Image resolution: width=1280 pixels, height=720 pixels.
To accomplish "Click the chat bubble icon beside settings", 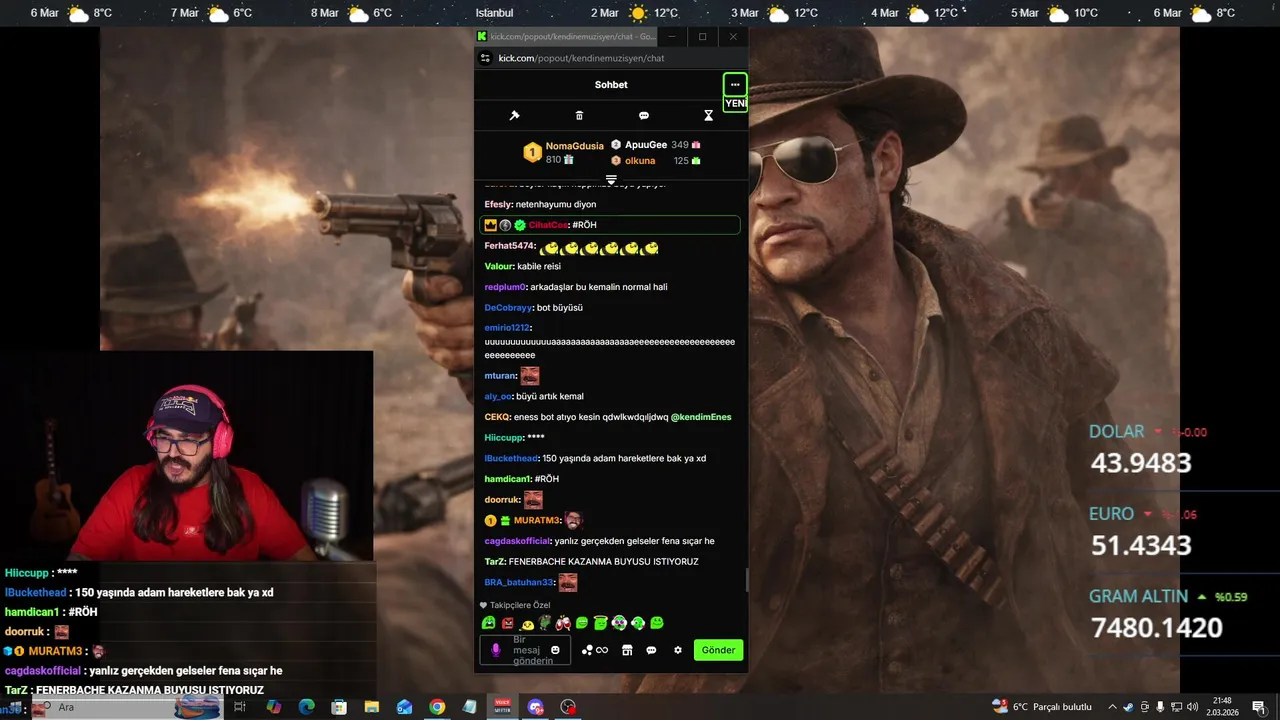I will tap(651, 650).
